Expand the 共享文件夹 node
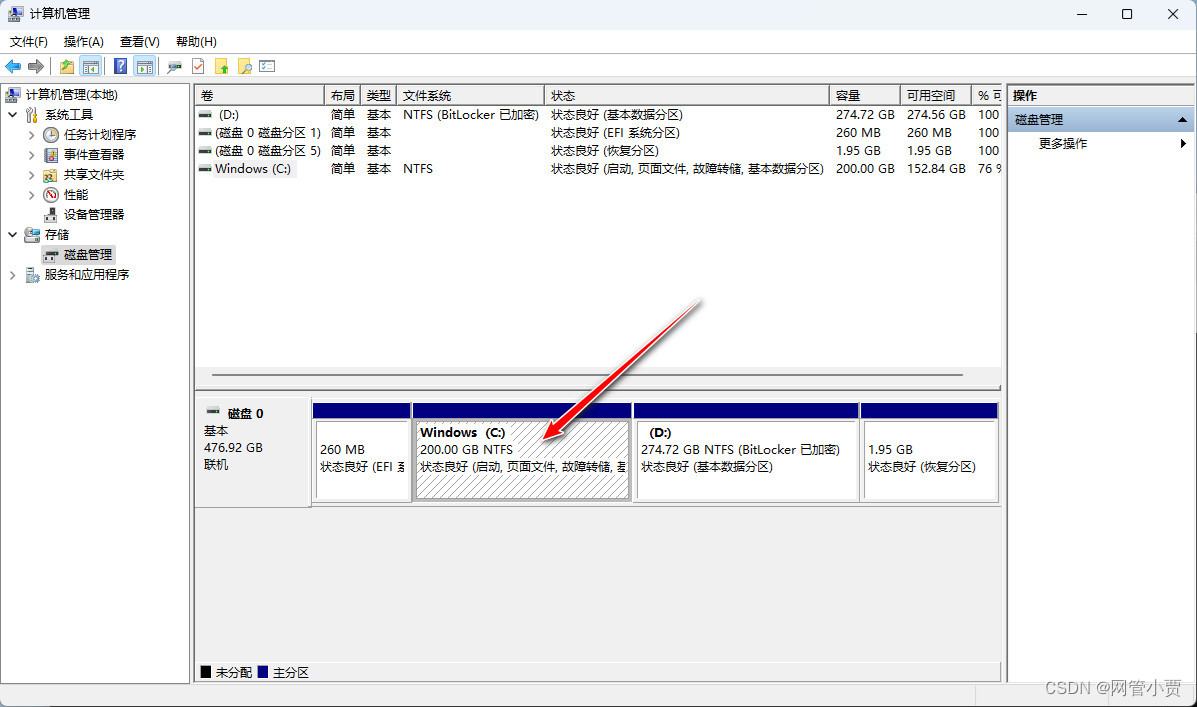Viewport: 1197px width, 707px height. pos(31,175)
